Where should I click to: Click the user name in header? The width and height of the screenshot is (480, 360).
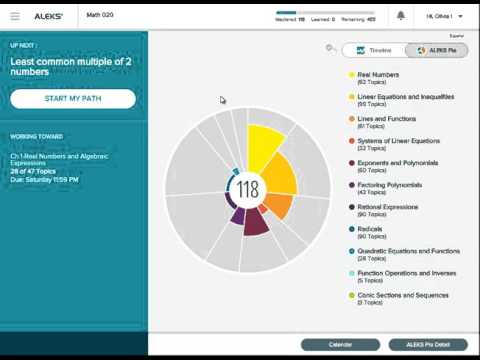coord(439,16)
